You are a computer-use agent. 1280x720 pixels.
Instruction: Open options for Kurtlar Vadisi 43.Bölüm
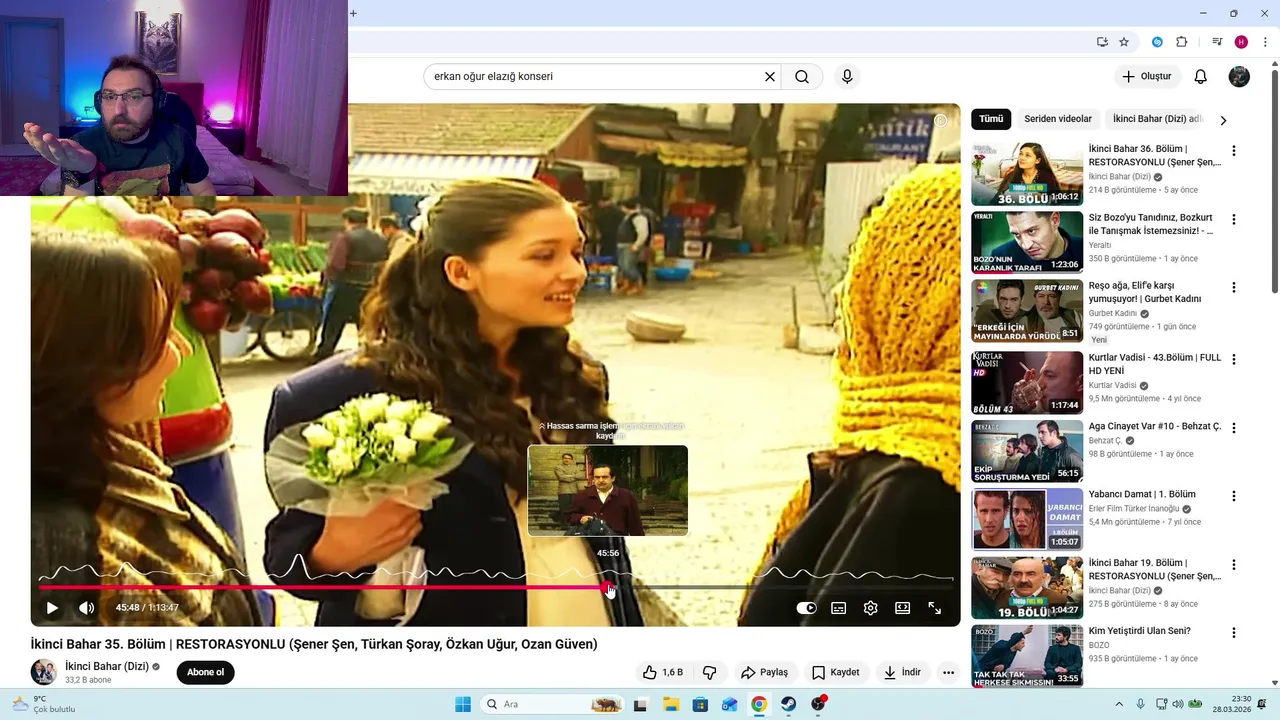coord(1234,359)
